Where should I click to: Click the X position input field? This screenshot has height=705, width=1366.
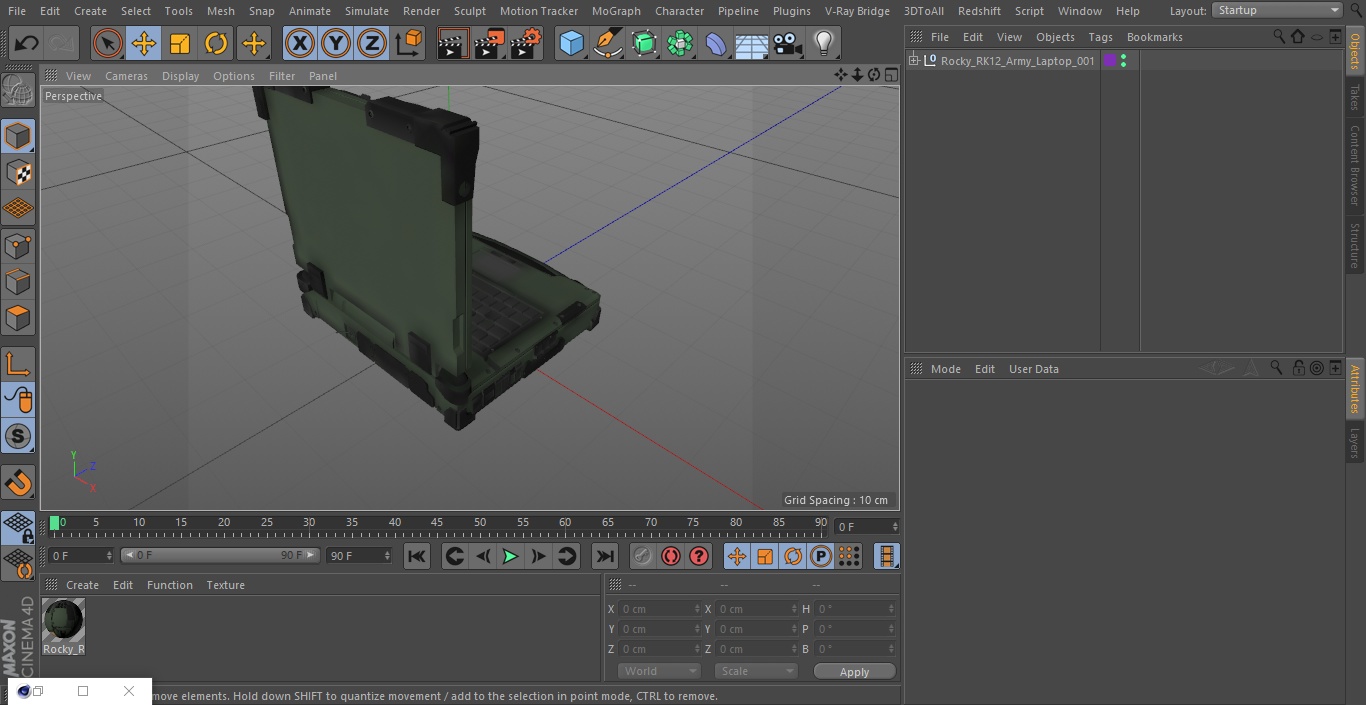(659, 609)
